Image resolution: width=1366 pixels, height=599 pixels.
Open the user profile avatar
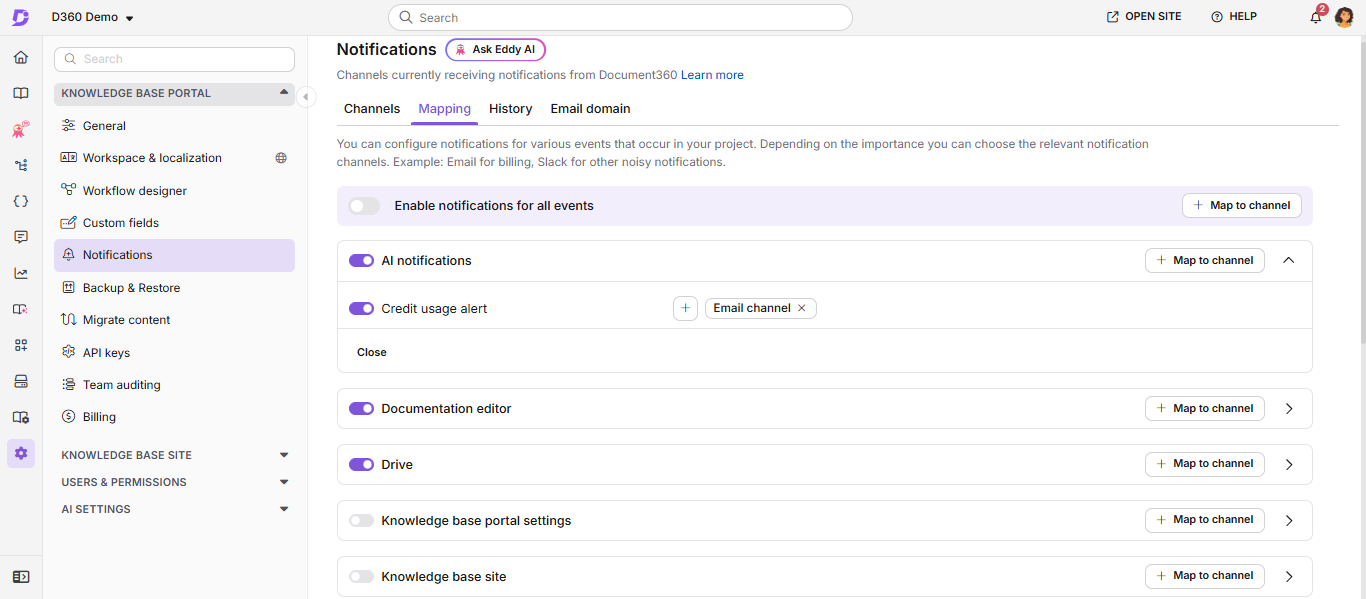coord(1344,17)
